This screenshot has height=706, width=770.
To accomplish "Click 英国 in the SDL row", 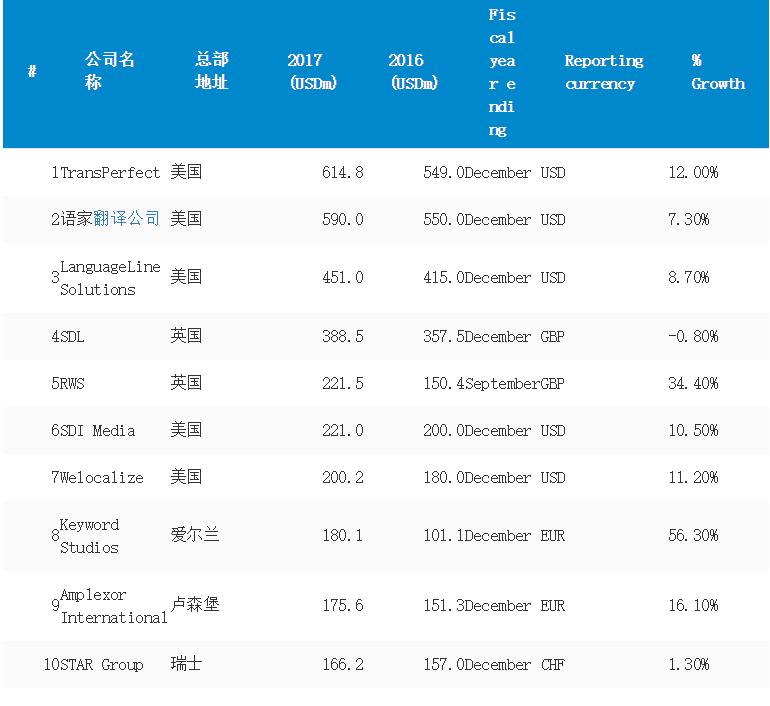I will click(x=186, y=336).
